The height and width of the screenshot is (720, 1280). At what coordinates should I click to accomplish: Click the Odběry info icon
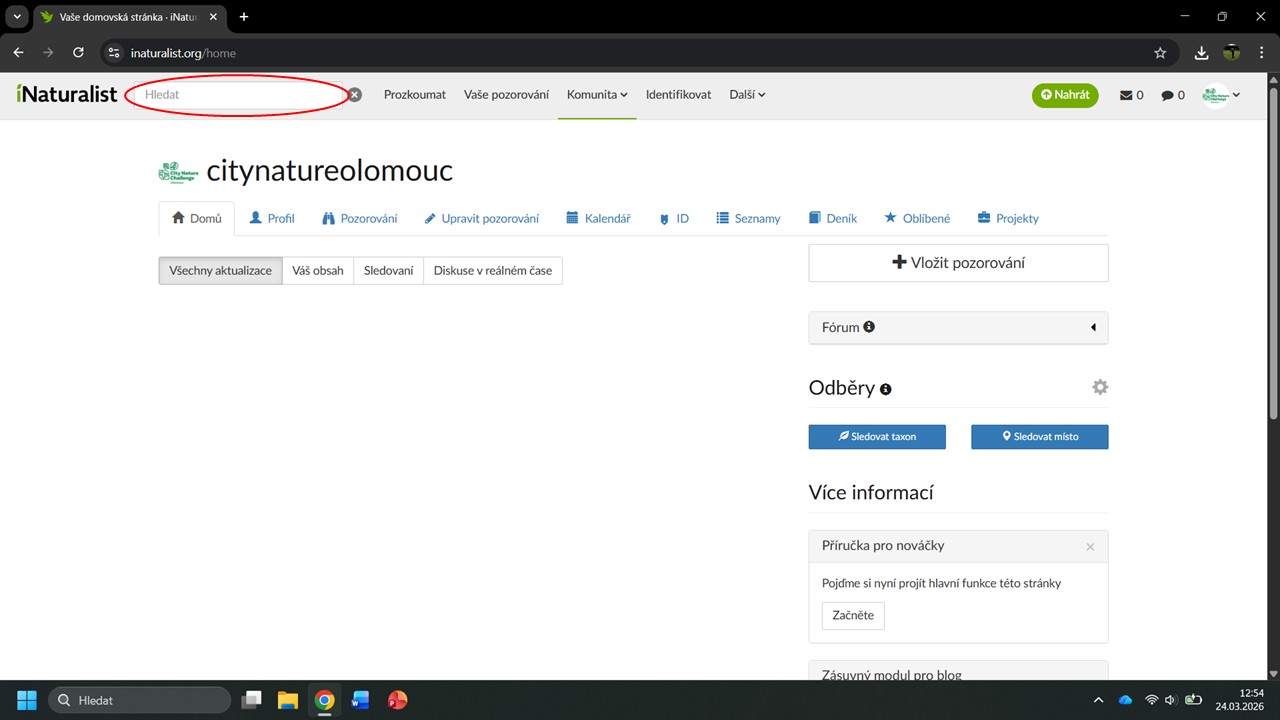coord(886,389)
